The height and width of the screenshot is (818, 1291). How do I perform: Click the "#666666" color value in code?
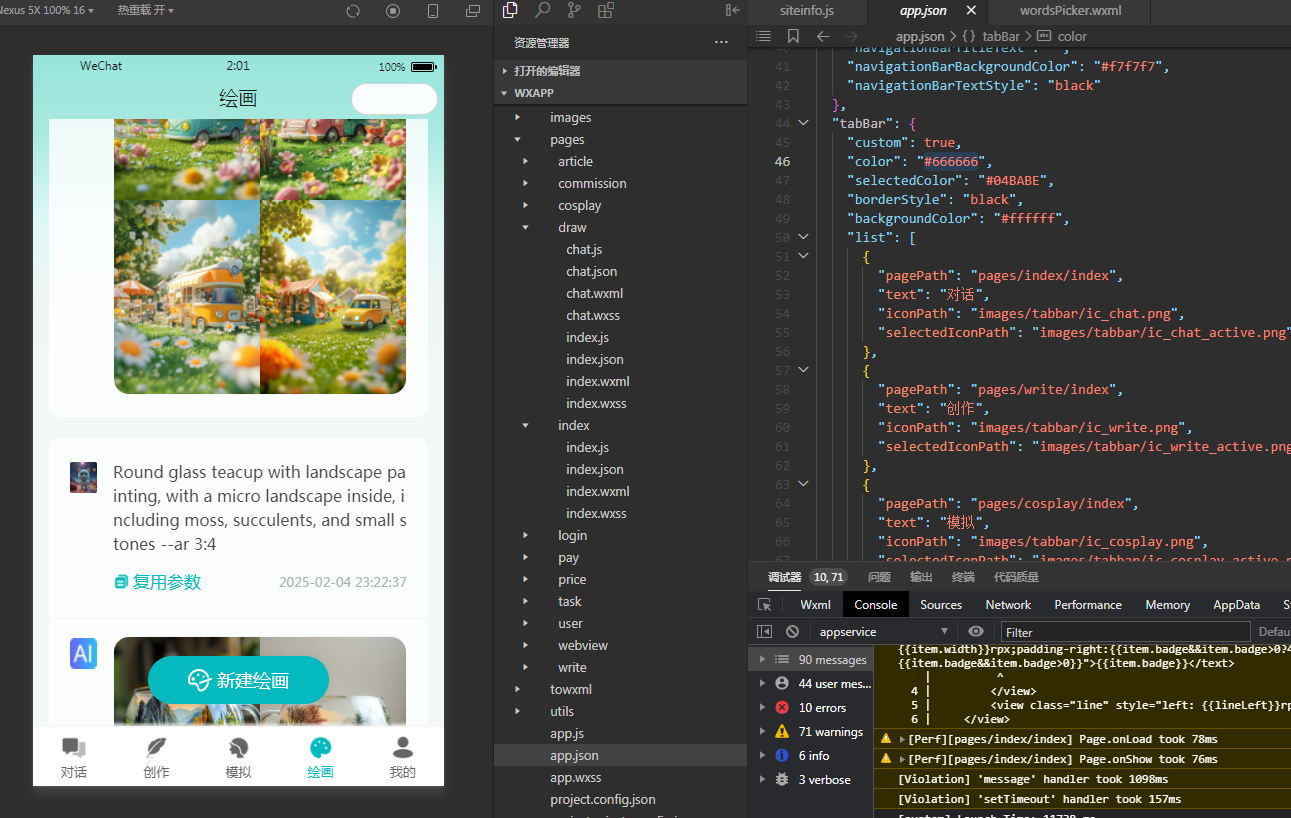[953, 162]
